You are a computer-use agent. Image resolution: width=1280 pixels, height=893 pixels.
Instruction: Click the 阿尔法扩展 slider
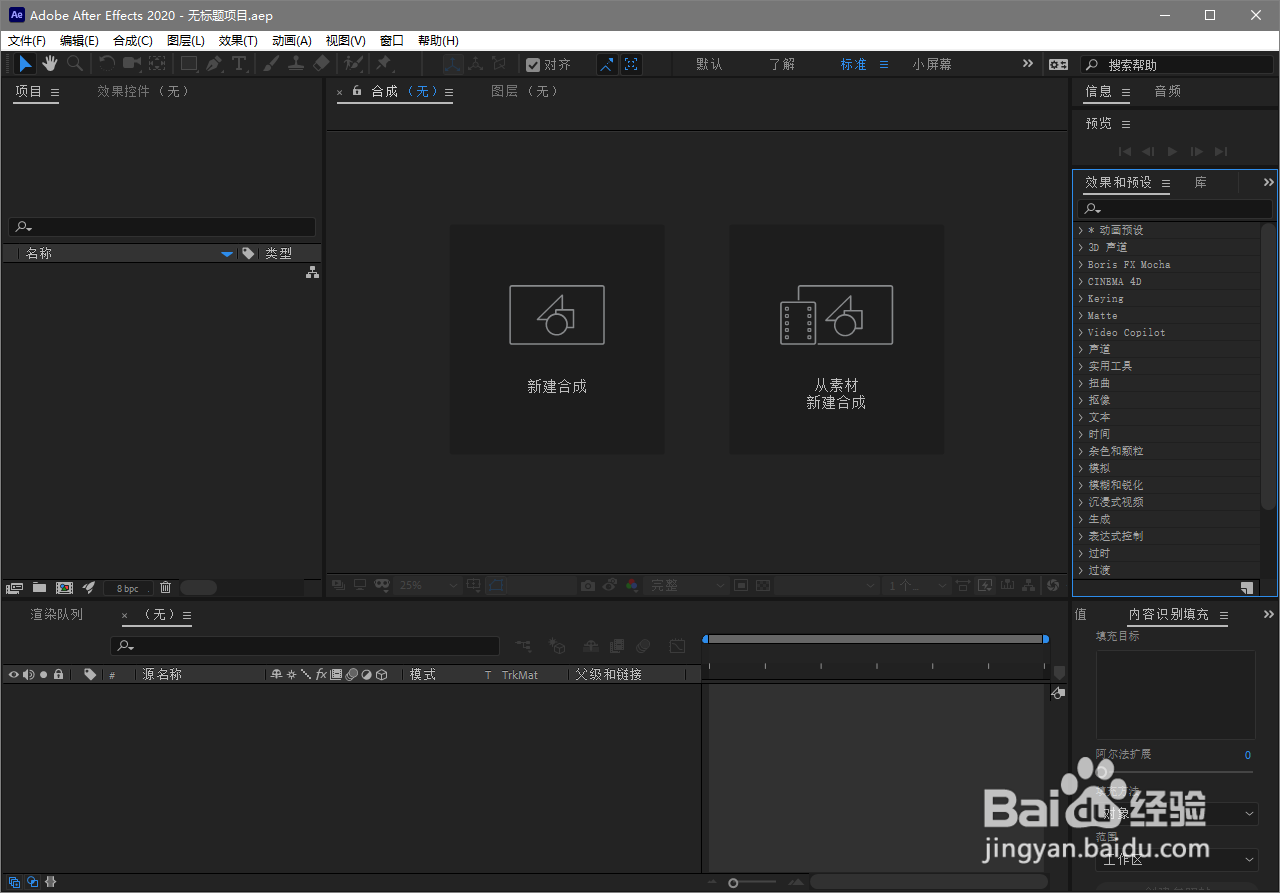coord(1174,771)
